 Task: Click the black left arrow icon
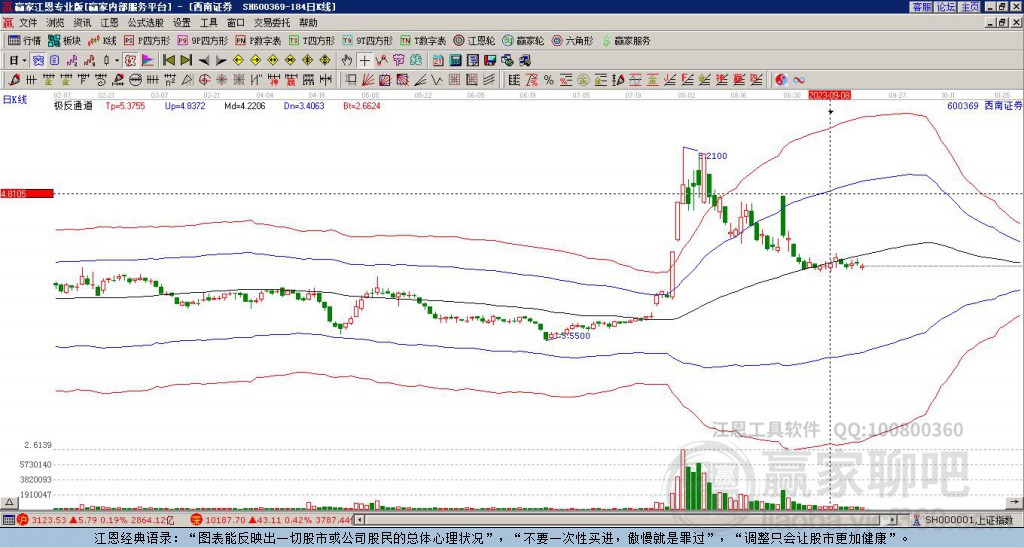coord(204,60)
